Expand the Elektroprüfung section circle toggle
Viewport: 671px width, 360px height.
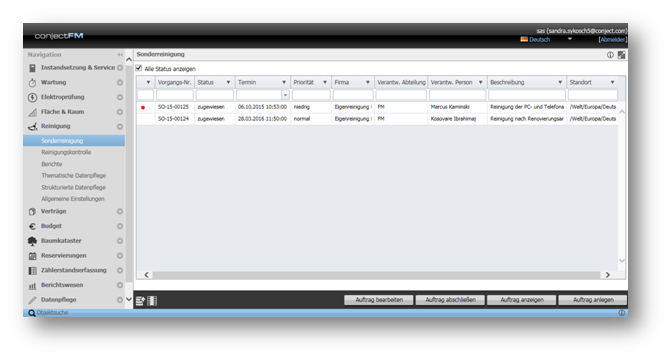point(120,97)
